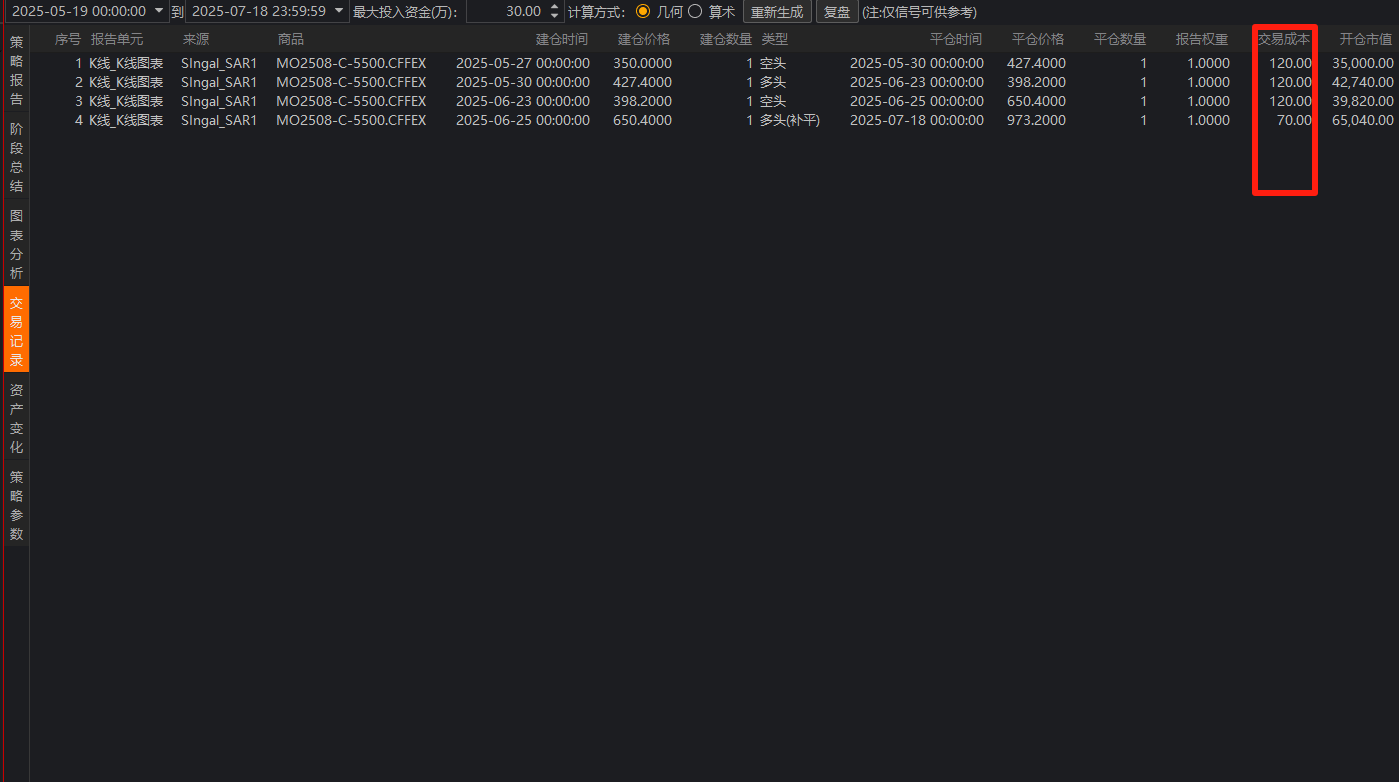Switch to the 阶段总结 side tab
Screen dimensions: 1399x782
[x=17, y=158]
